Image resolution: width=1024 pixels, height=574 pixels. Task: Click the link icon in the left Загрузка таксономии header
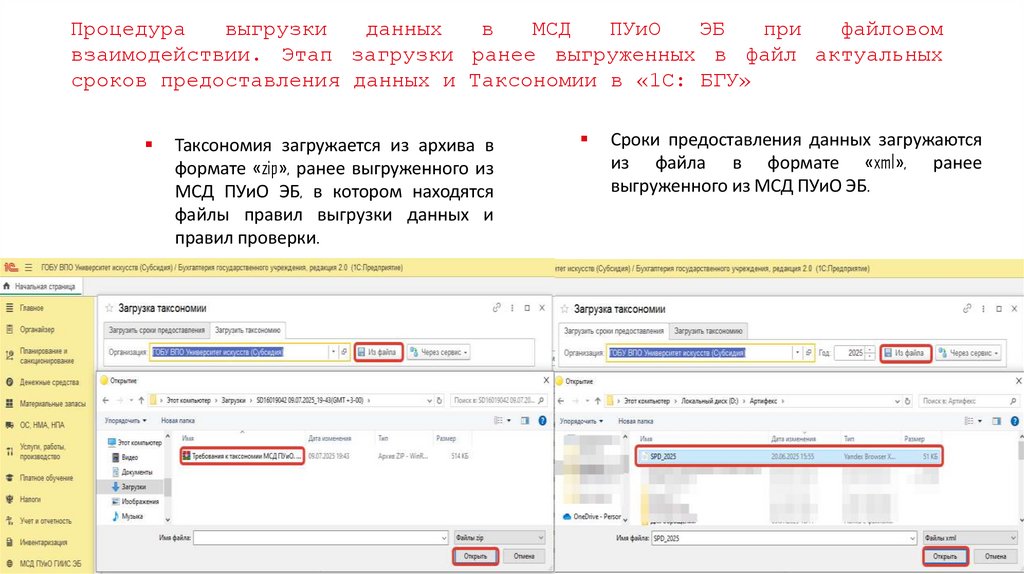496,308
